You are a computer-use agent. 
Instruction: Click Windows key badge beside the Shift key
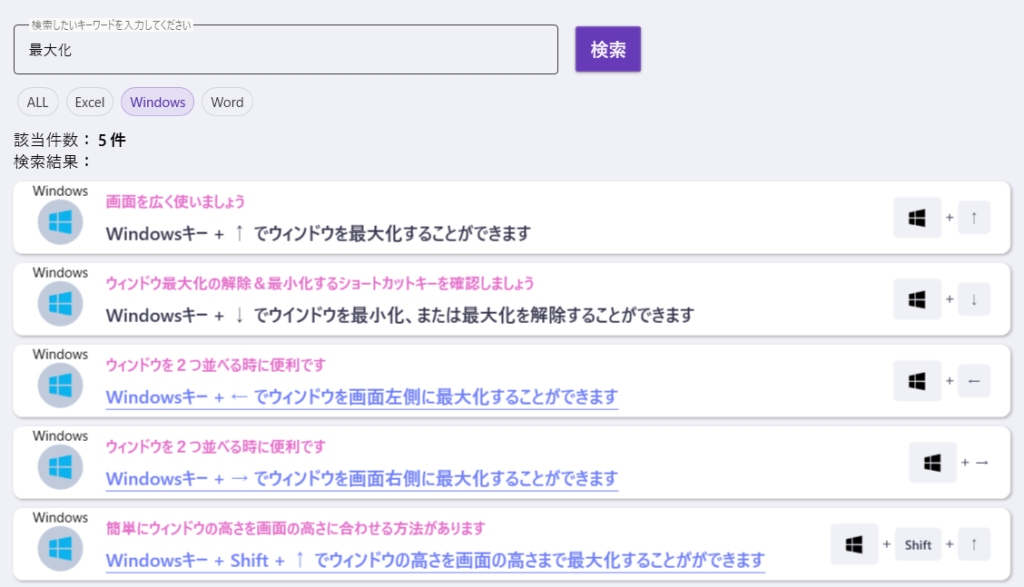click(854, 544)
